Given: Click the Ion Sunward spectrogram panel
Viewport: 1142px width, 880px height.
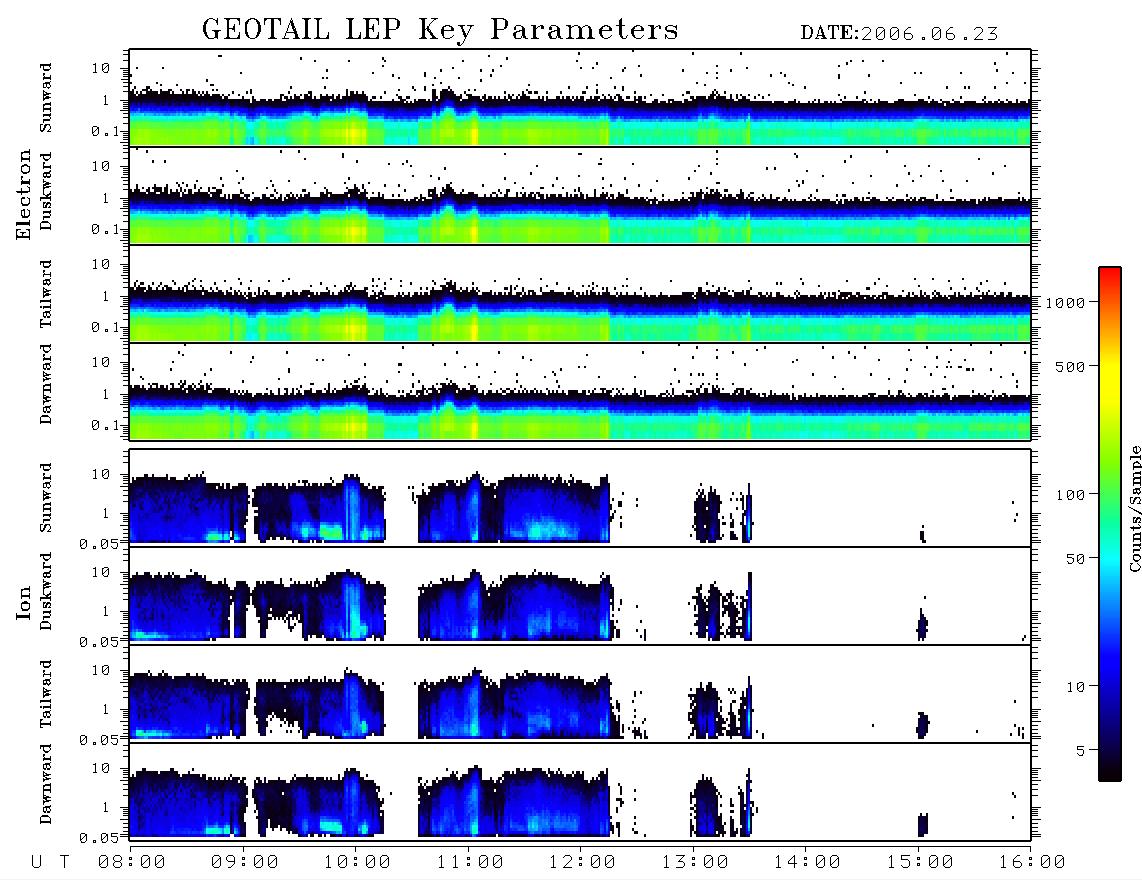Looking at the screenshot, I should (x=580, y=497).
